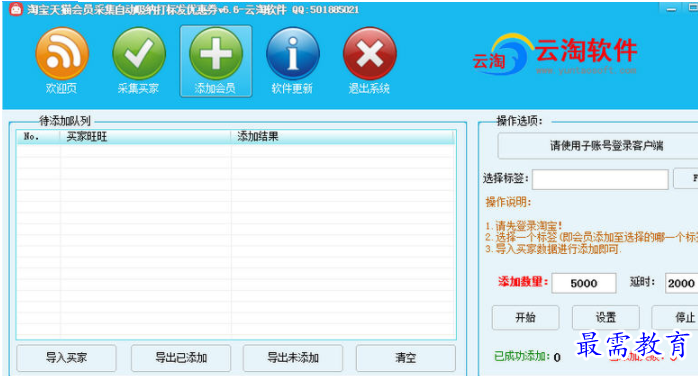This screenshot has width=698, height=376.
Task: Click the 云淘软件 logo
Action: pyautogui.click(x=555, y=55)
